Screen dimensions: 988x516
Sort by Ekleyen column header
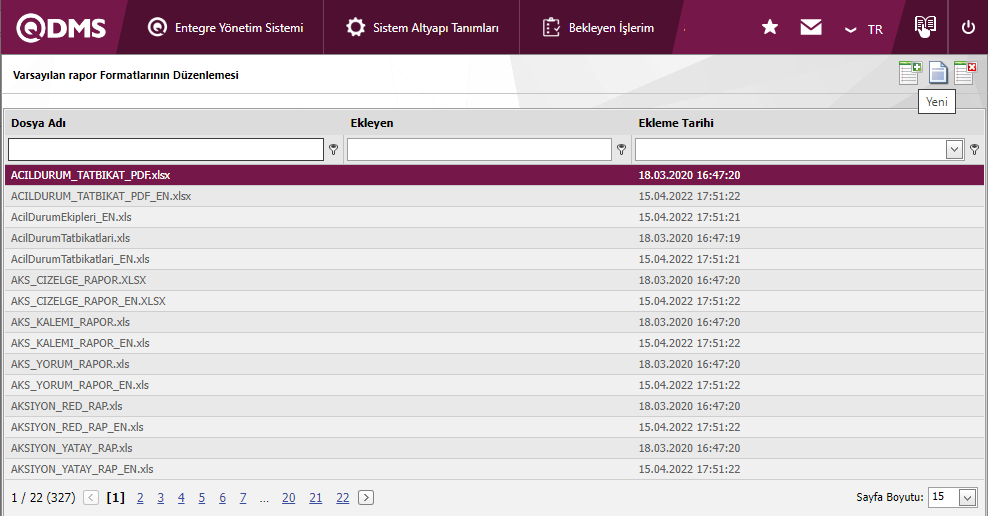[x=372, y=123]
